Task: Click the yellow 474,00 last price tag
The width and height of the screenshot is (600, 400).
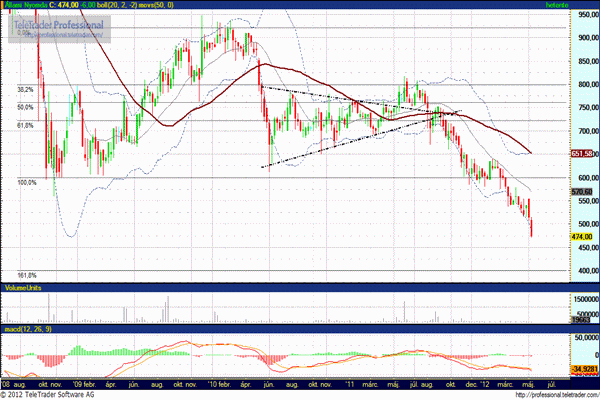Action: click(582, 237)
